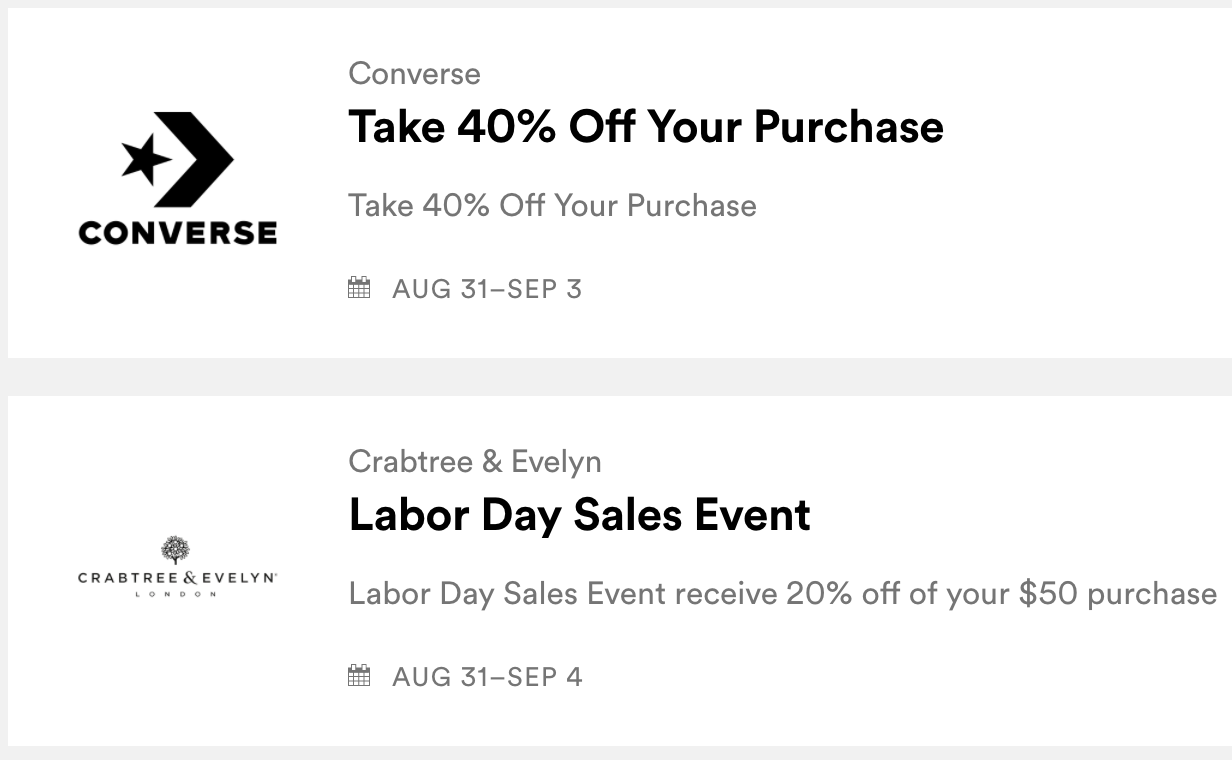Click the calendar icon beside AUG 31–SEP 3
1232x760 pixels.
click(x=359, y=288)
